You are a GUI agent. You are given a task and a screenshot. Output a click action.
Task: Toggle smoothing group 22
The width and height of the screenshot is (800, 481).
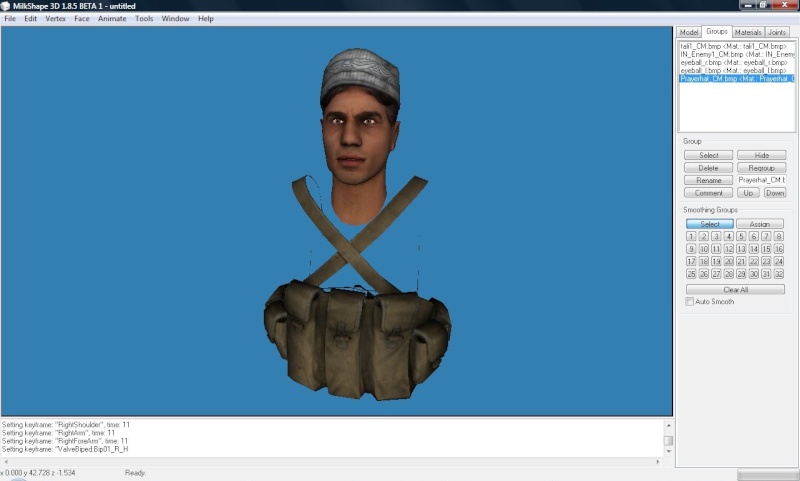click(x=754, y=261)
